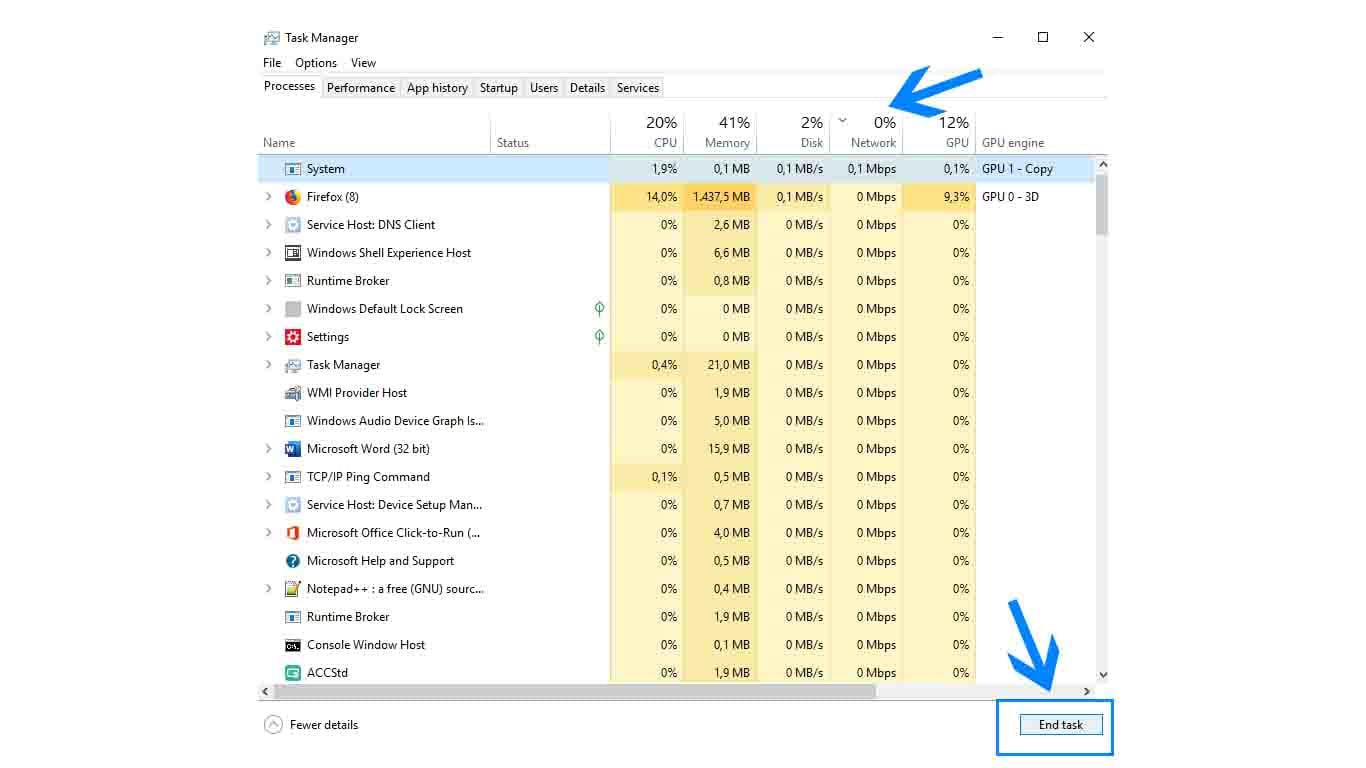The width and height of the screenshot is (1366, 768).
Task: Click the Firefox icon in process list
Action: click(x=293, y=197)
